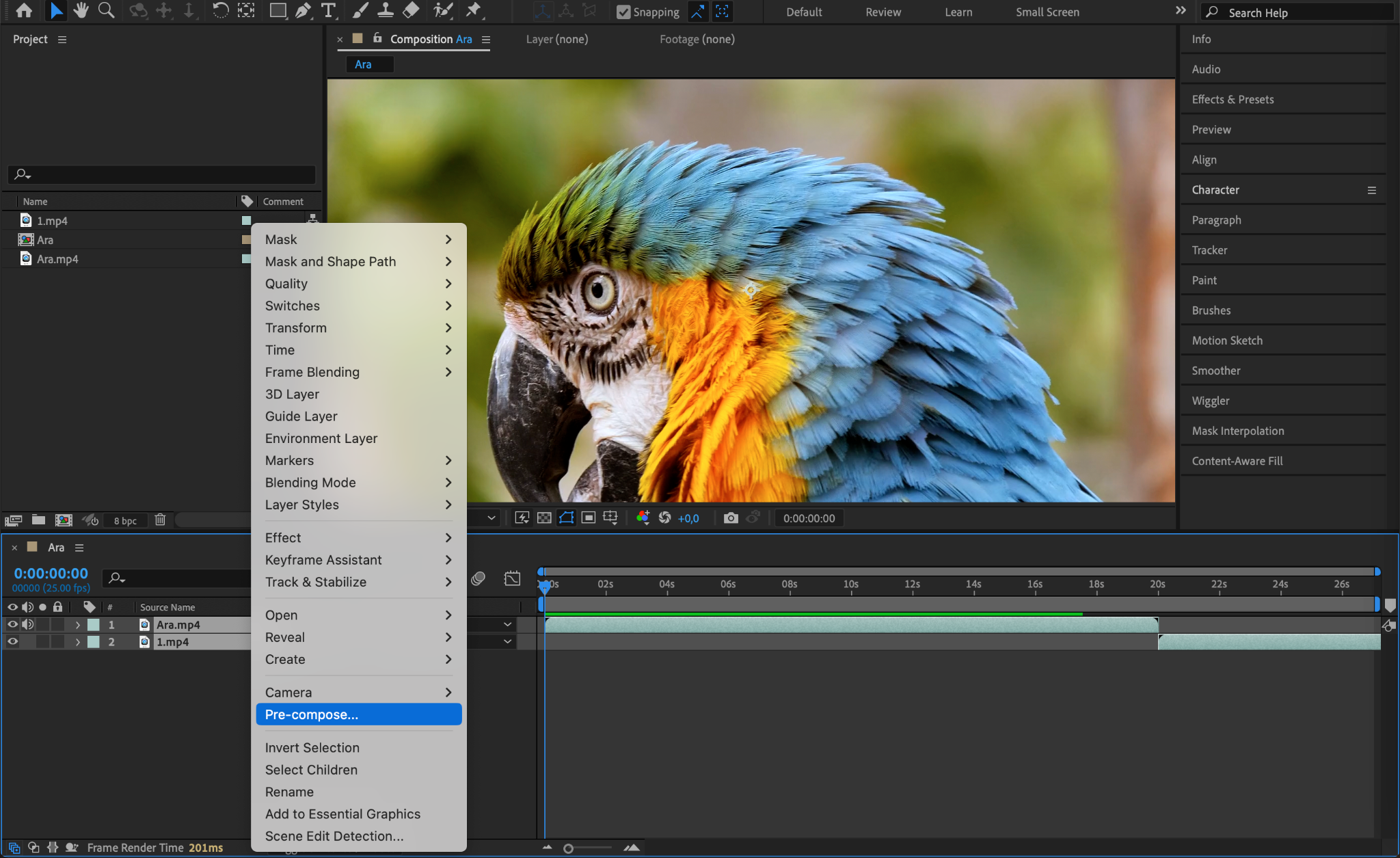Screen dimensions: 1400x858
Task: Open the Effects & Presets panel
Action: tap(1233, 99)
